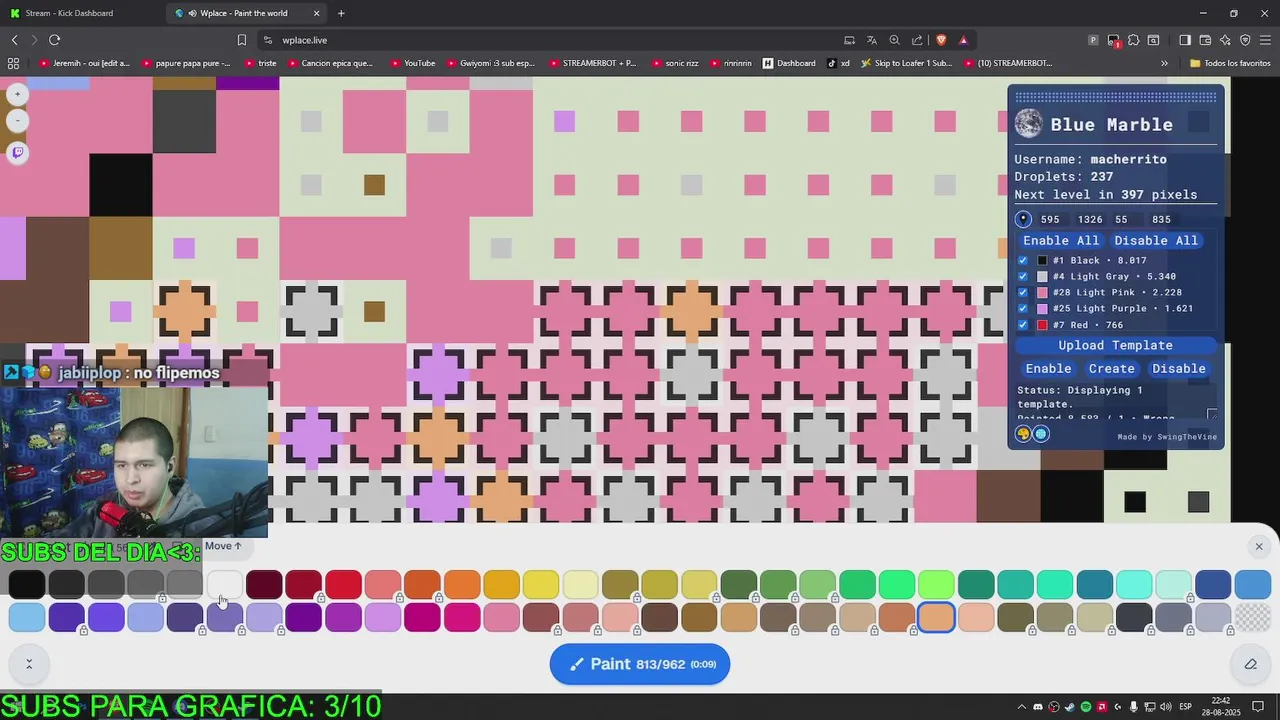1280x720 pixels.
Task: Open the Brave Wallet icon
Action: click(x=1205, y=40)
